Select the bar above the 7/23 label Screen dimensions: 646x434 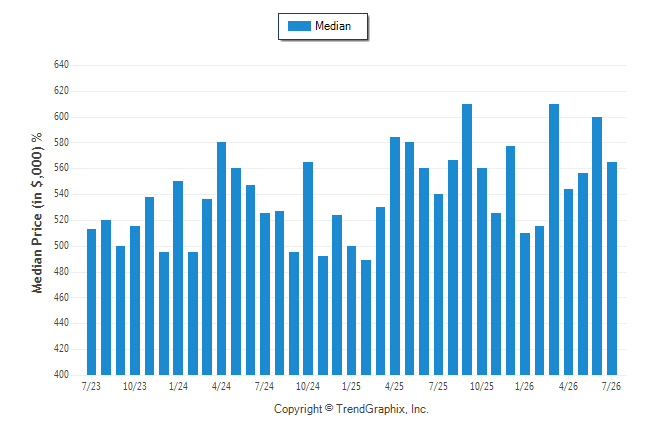pos(91,302)
